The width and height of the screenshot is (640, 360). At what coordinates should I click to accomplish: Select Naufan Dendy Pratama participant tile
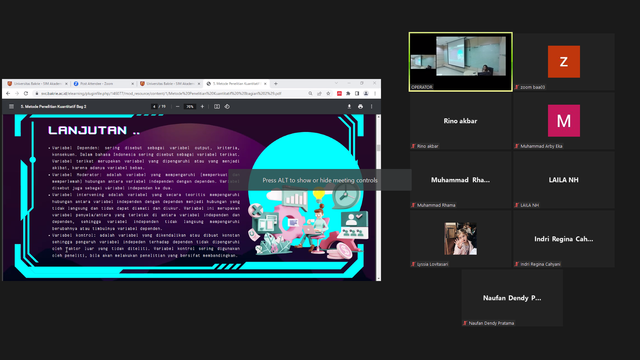[x=512, y=298]
